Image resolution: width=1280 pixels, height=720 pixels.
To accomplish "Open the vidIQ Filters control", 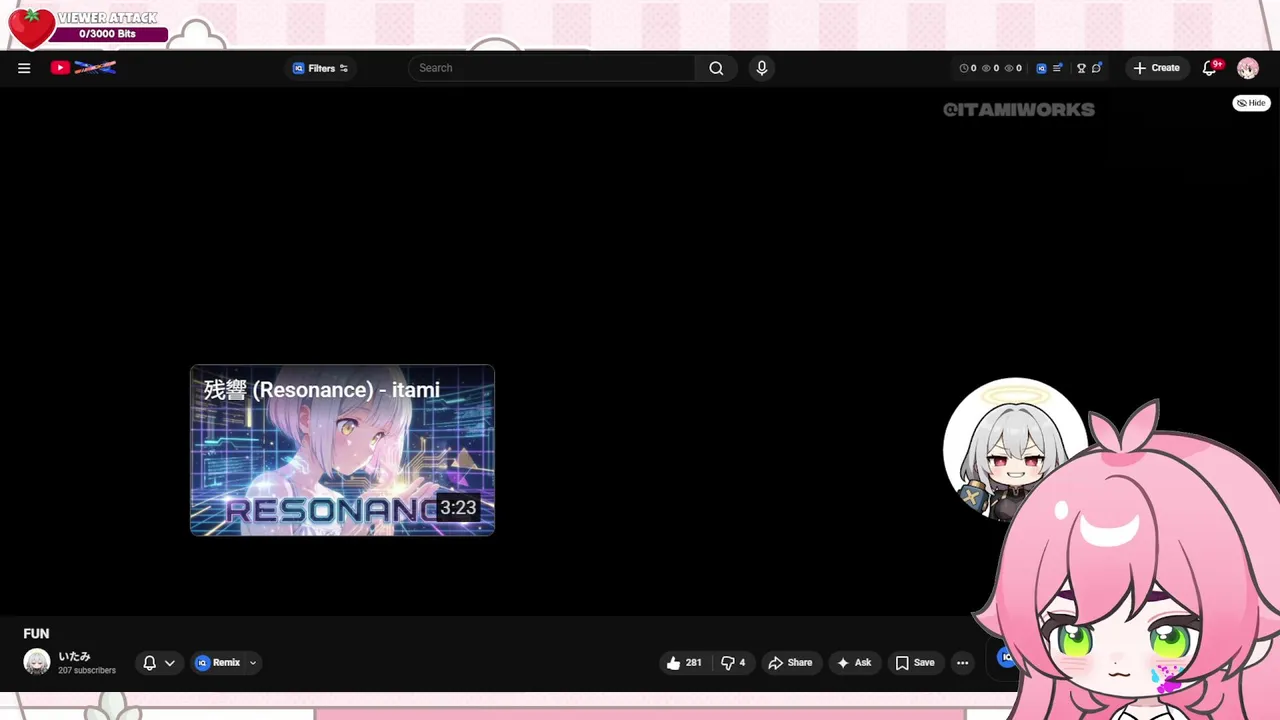I will click(320, 68).
